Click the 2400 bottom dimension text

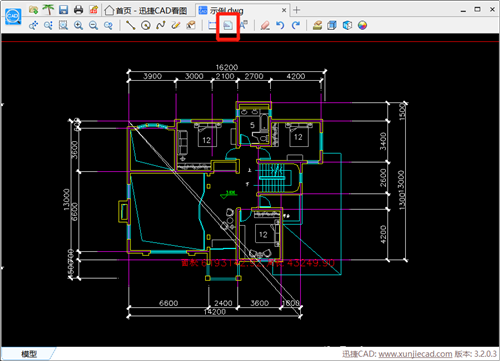(x=223, y=303)
